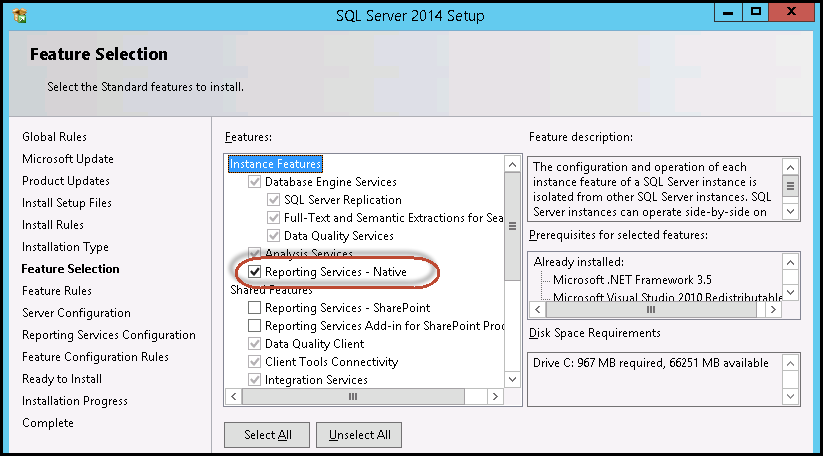The height and width of the screenshot is (456, 823).
Task: Click the Global Rules step
Action: 55,137
